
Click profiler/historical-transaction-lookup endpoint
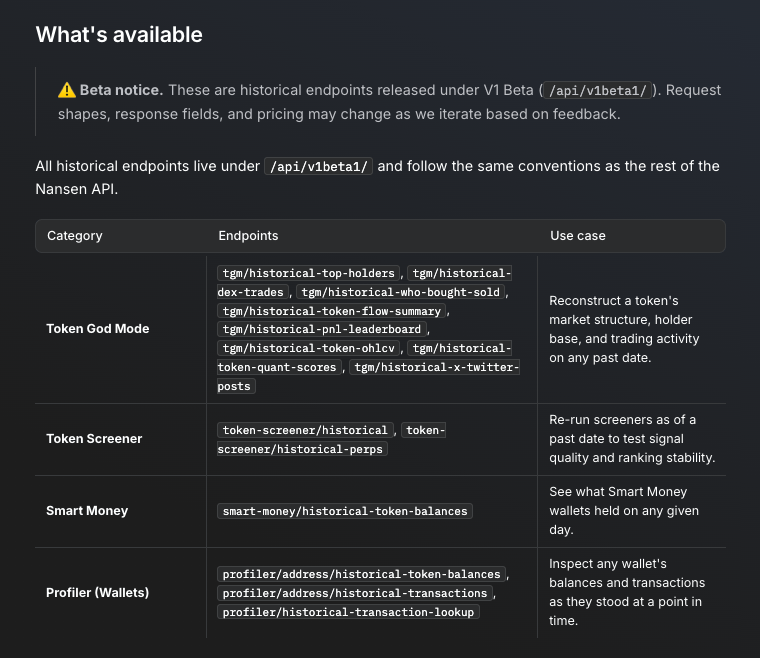(x=348, y=612)
